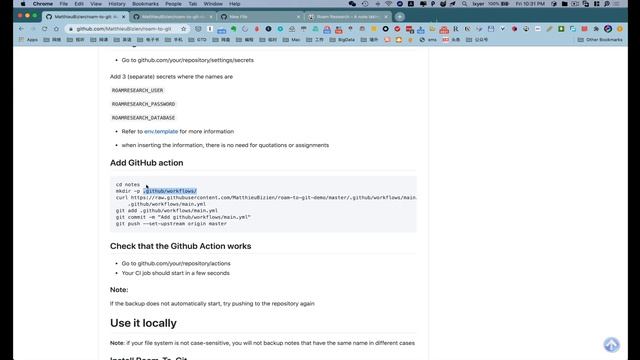Click the highlighted .github/workflows/ text

tap(170, 191)
